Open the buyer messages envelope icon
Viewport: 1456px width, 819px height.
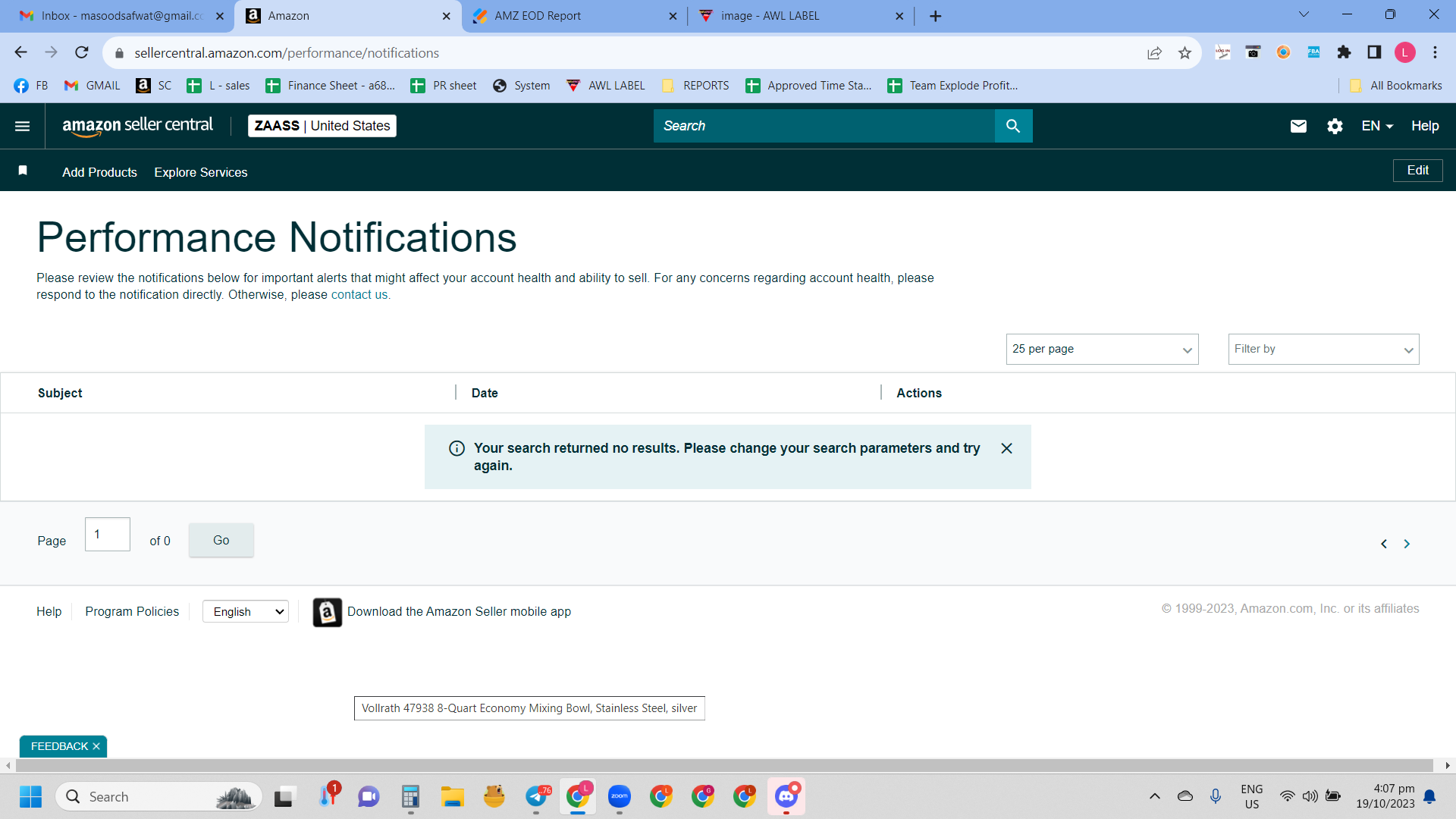[1298, 126]
